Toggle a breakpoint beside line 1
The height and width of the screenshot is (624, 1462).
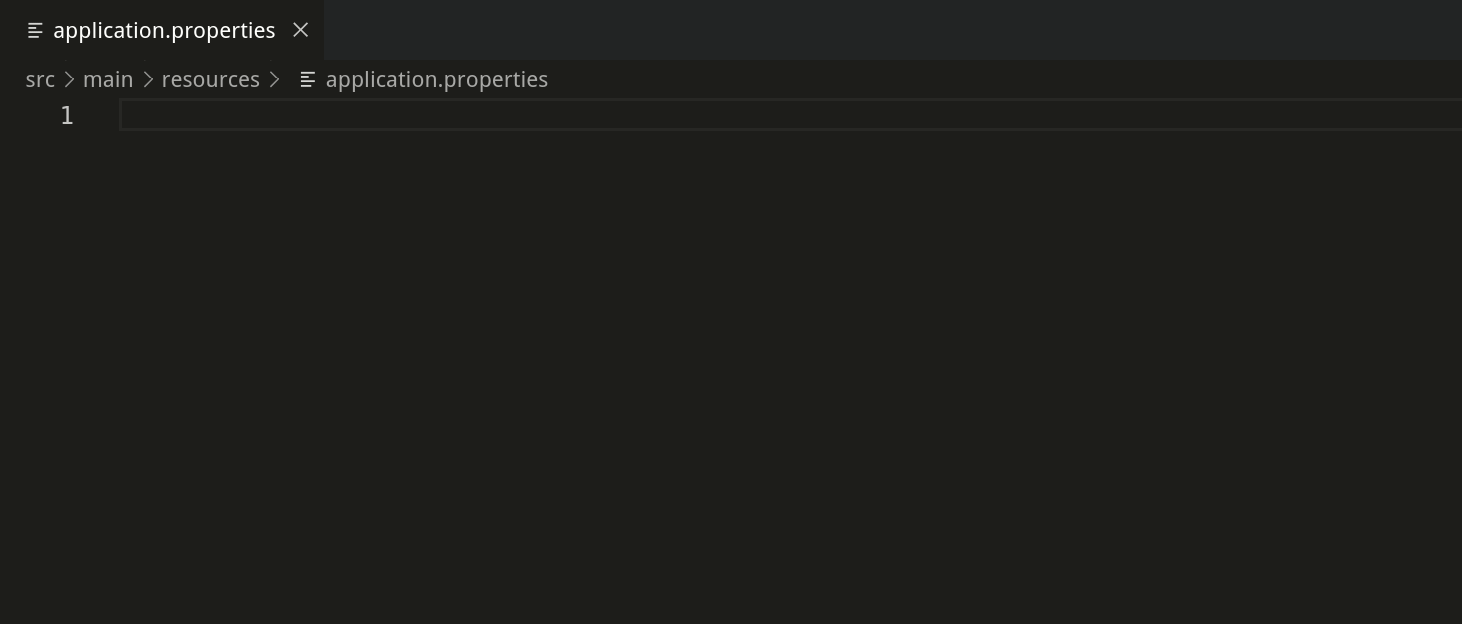(30, 115)
